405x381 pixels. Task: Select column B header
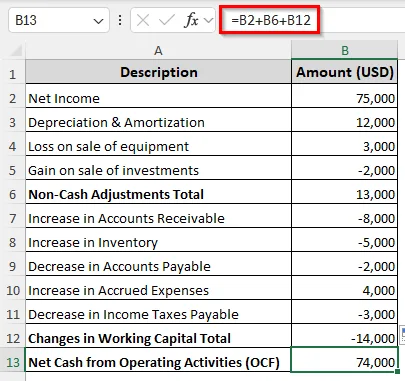(x=345, y=51)
